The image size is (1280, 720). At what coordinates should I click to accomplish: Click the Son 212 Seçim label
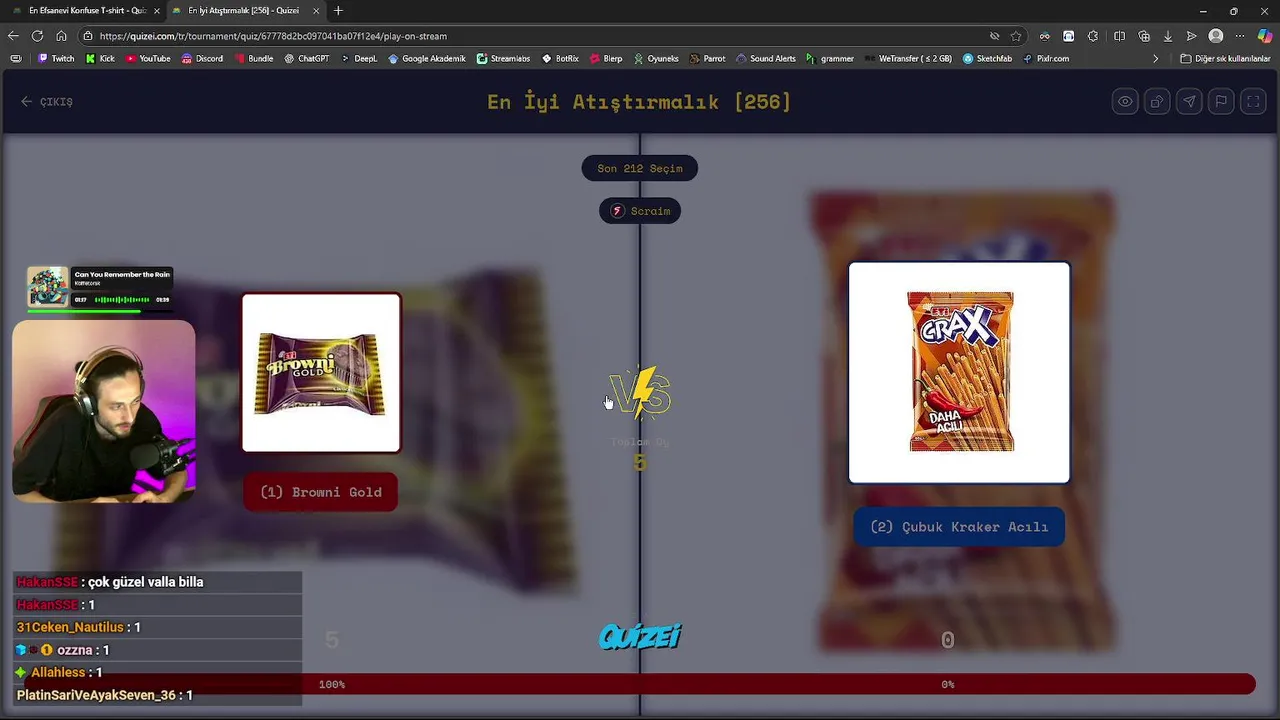(x=640, y=168)
